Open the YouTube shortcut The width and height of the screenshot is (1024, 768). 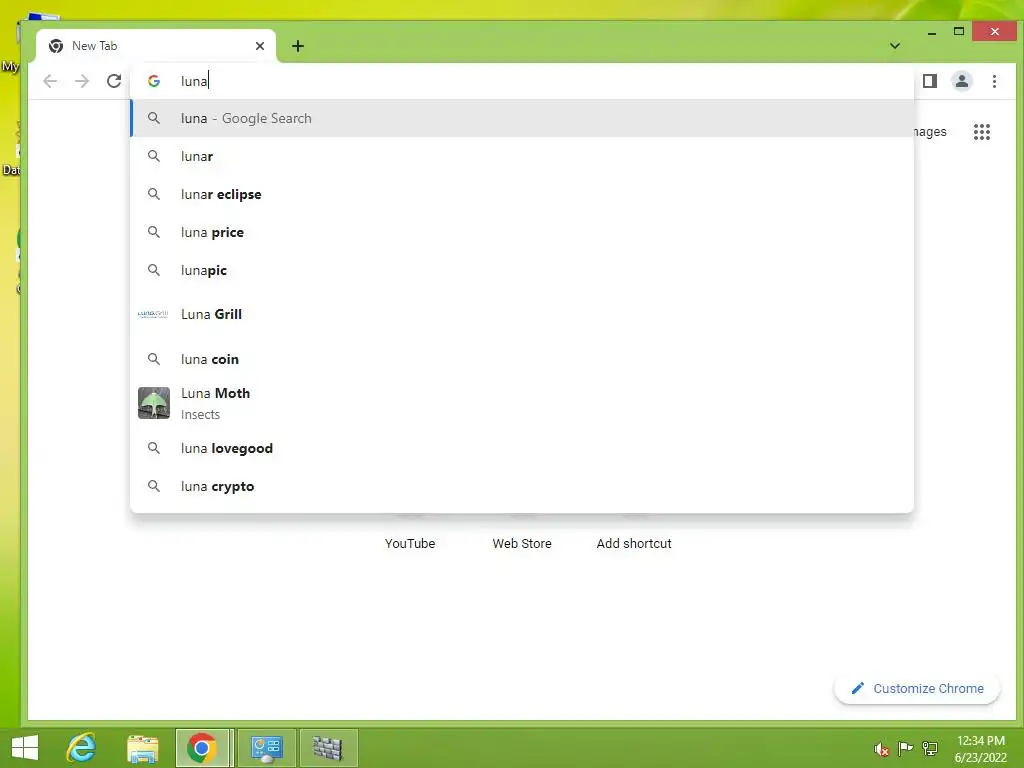click(x=409, y=543)
